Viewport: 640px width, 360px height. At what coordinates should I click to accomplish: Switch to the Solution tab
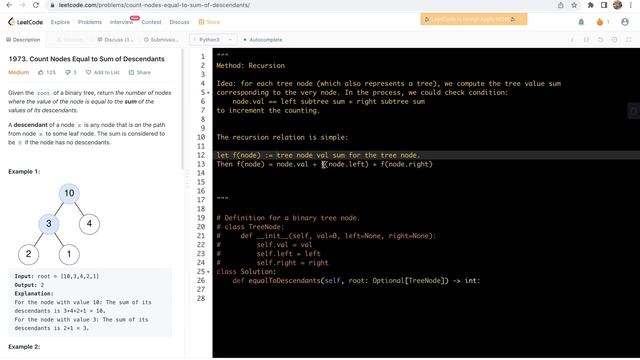[70, 40]
